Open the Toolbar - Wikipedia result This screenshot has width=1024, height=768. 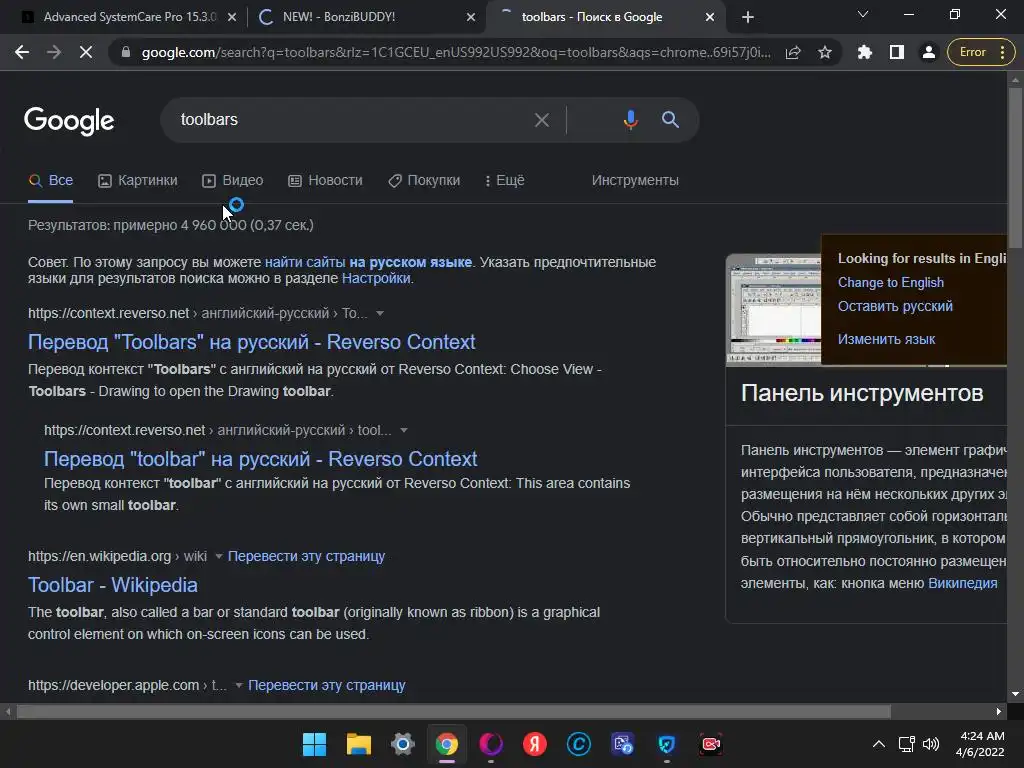pos(112,585)
